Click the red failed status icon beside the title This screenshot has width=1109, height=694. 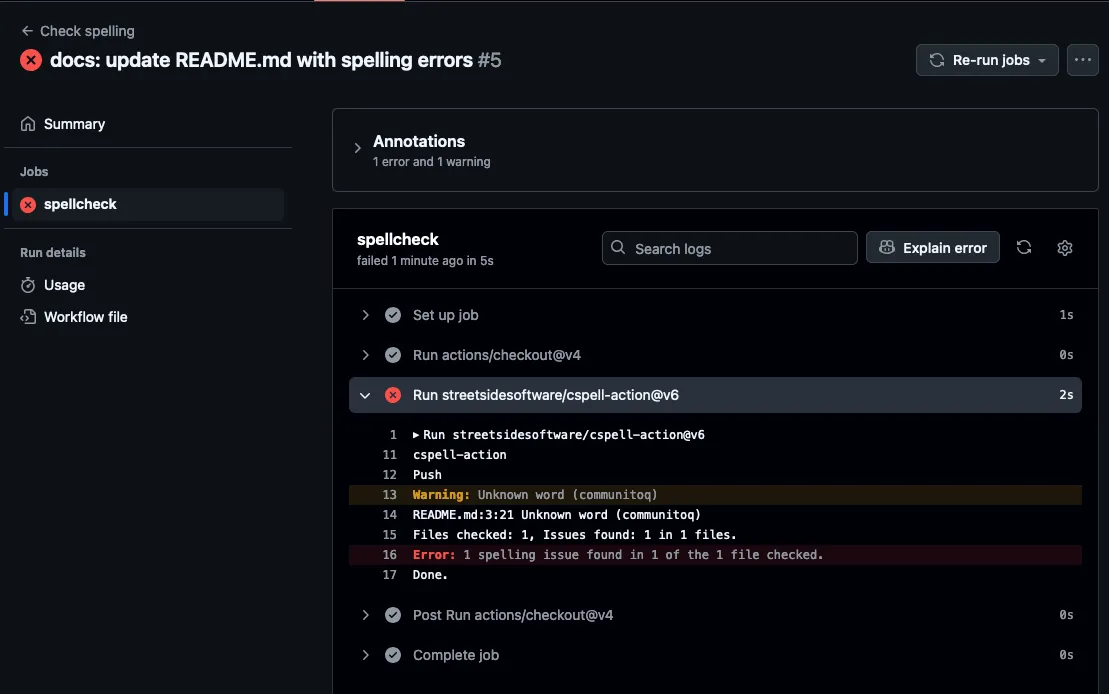(x=32, y=60)
